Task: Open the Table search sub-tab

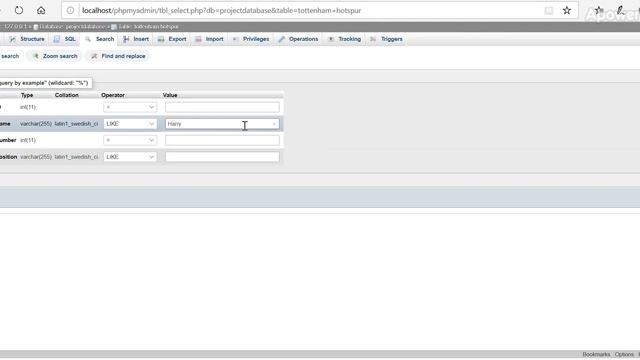Action: click(x=10, y=56)
